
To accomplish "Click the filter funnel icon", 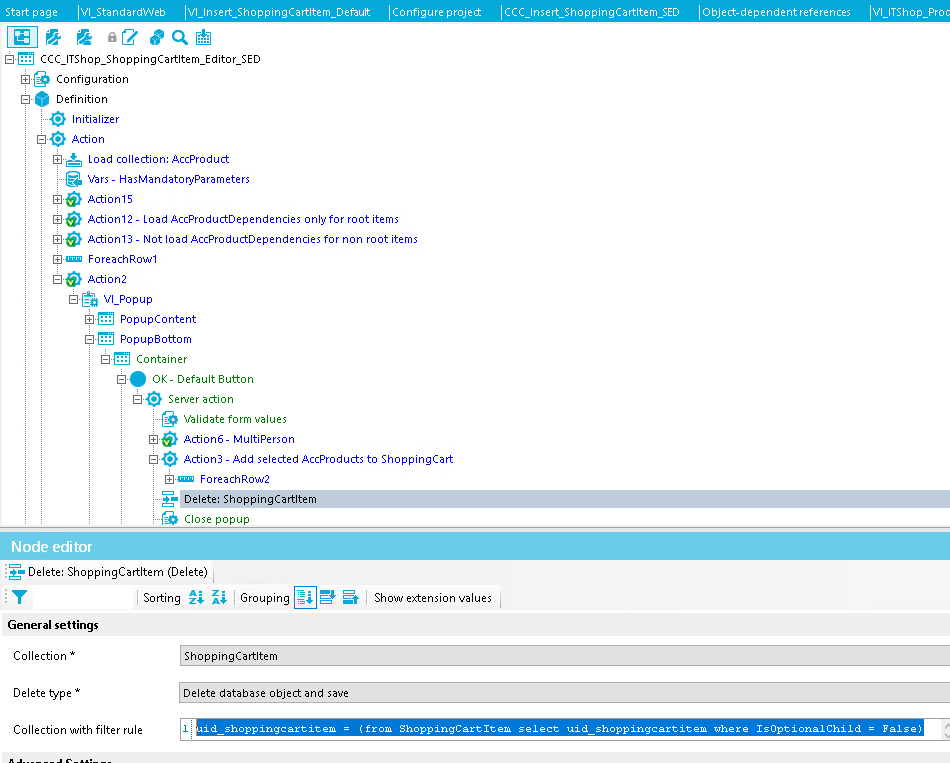I will pyautogui.click(x=19, y=598).
